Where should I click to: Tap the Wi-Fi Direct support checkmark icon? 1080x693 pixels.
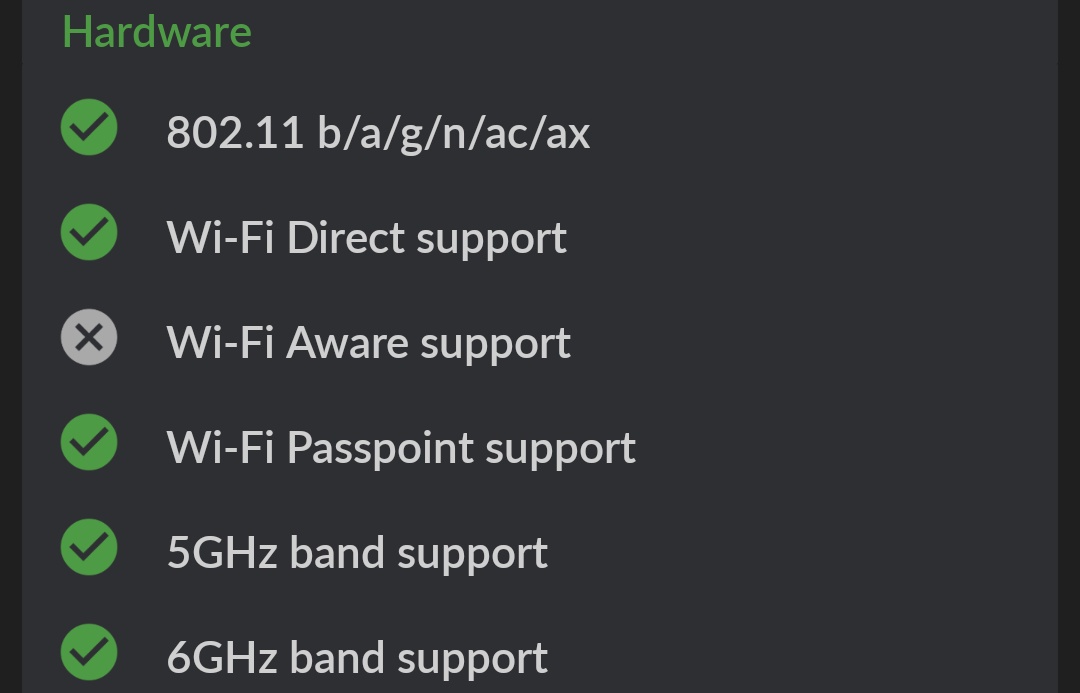click(89, 233)
